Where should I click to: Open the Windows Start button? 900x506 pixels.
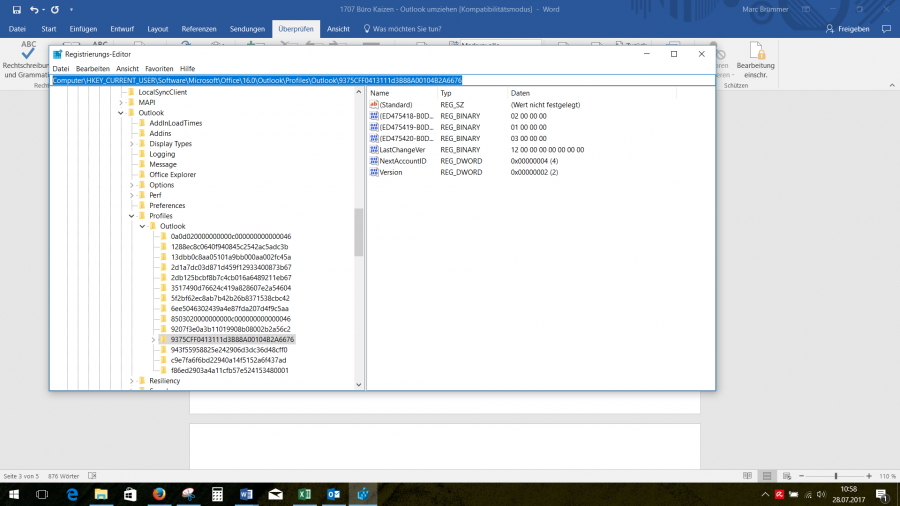coord(14,494)
